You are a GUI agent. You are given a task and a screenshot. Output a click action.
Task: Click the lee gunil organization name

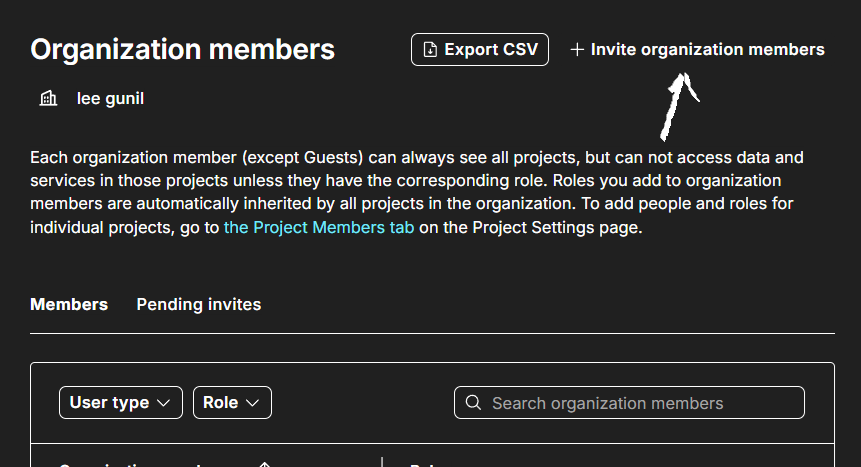pos(110,99)
